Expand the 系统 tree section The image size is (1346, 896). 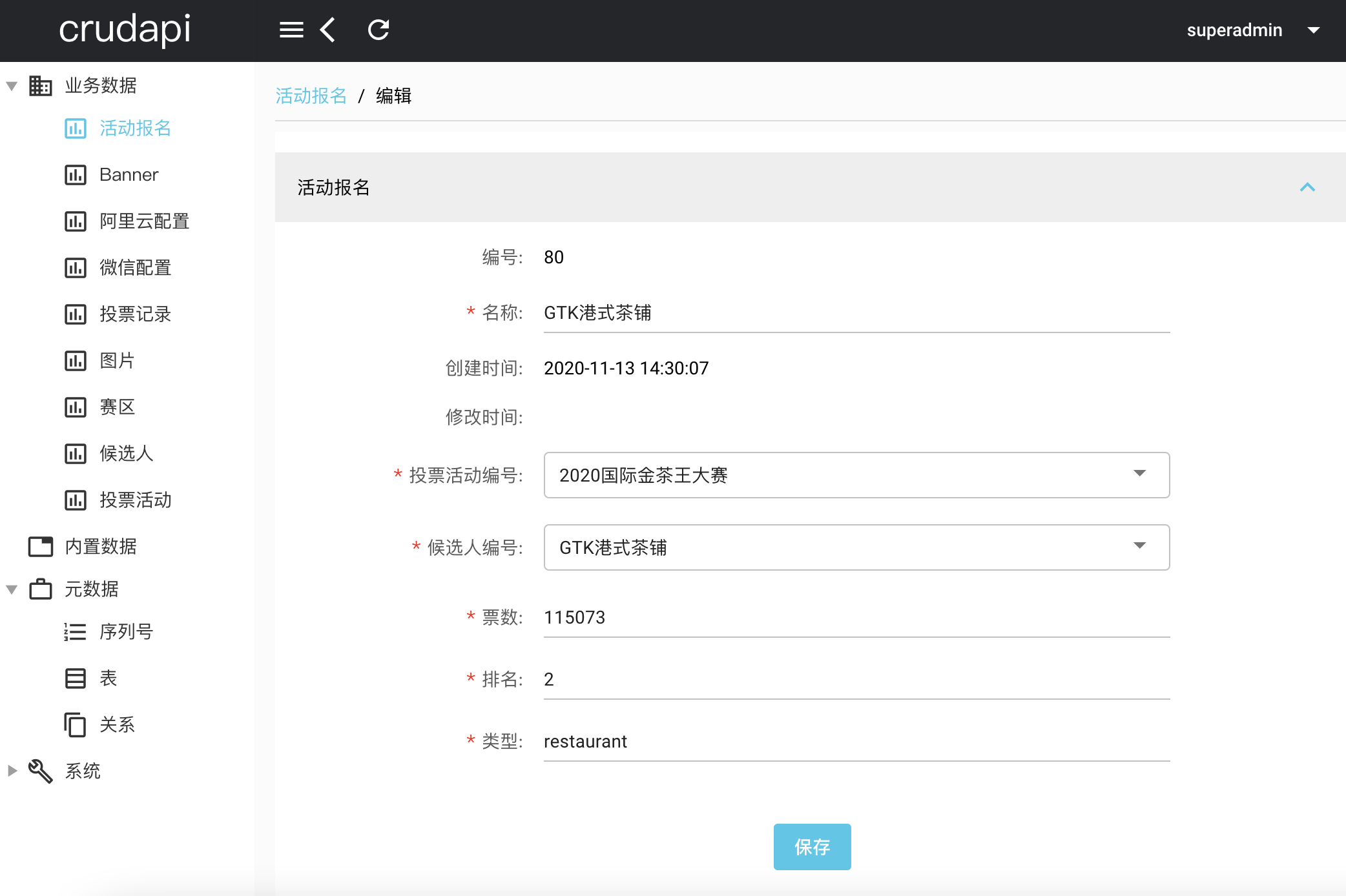click(x=12, y=771)
